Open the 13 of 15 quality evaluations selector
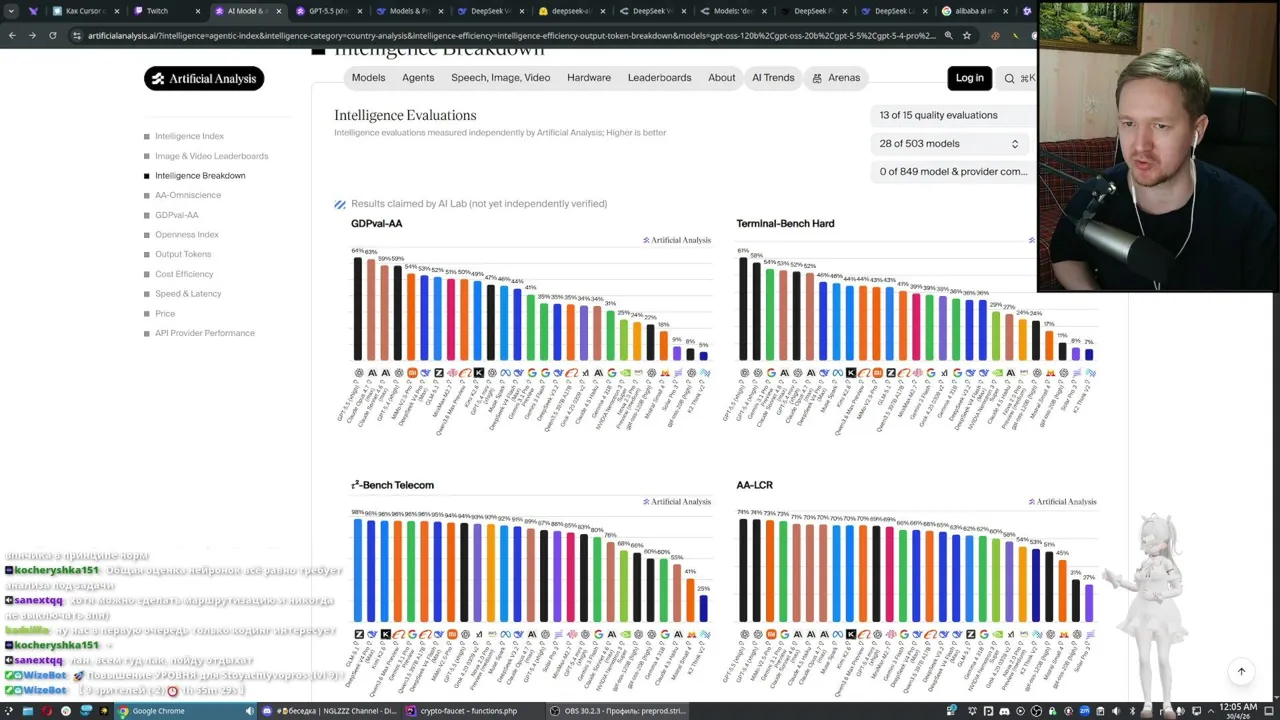 949,115
